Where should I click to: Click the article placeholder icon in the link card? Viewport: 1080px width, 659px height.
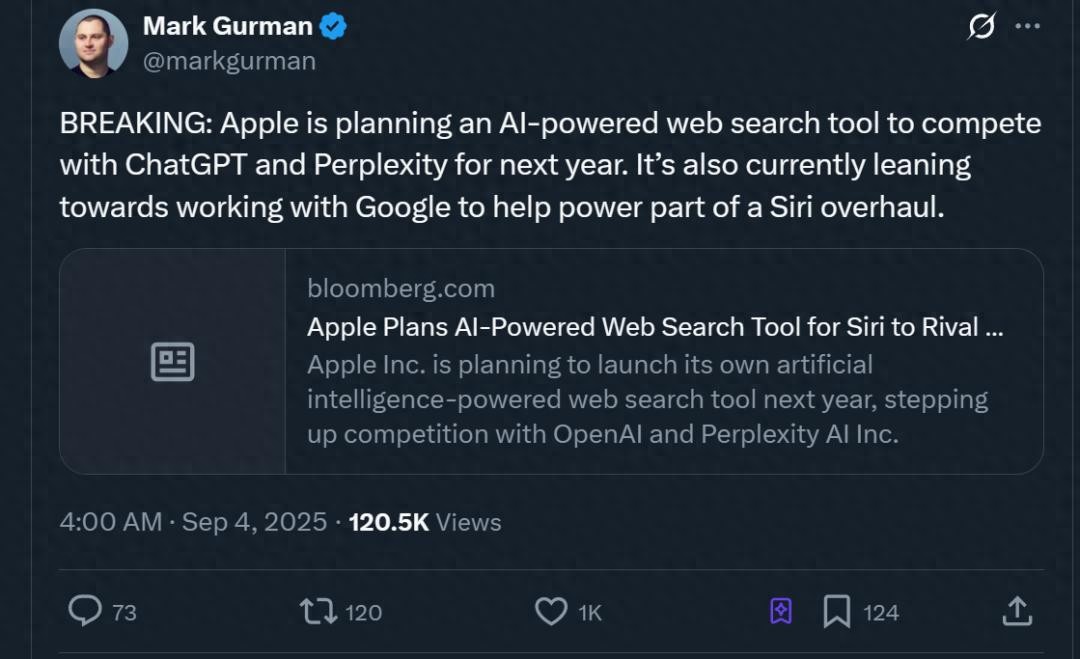(x=172, y=361)
